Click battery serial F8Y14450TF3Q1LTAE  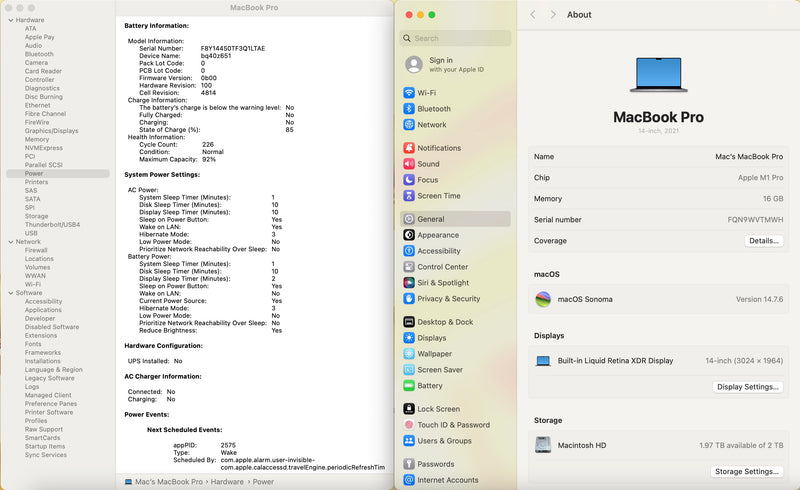(x=233, y=48)
